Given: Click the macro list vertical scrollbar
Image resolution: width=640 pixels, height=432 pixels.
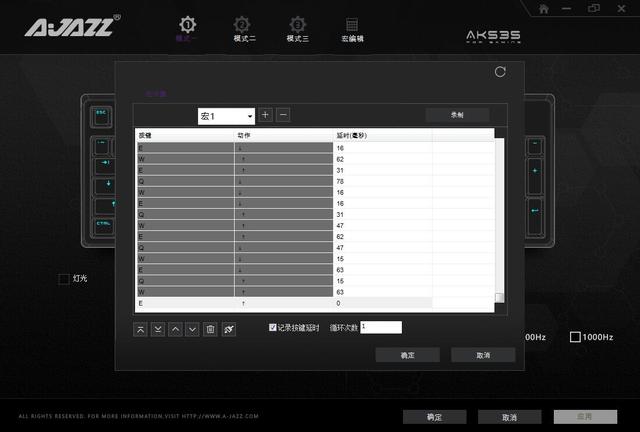Looking at the screenshot, I should (x=499, y=220).
